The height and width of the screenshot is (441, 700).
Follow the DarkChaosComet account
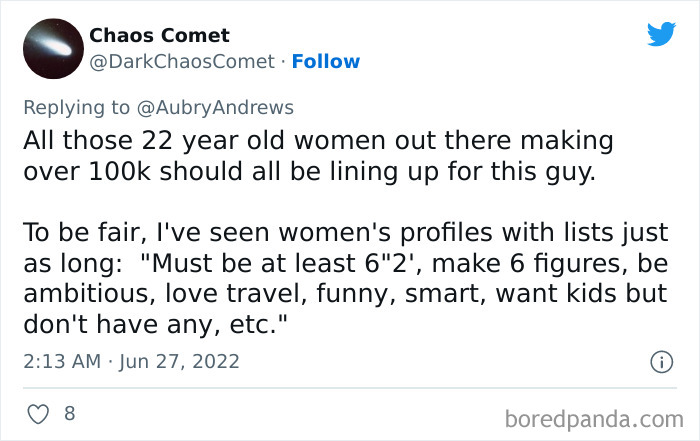point(325,62)
